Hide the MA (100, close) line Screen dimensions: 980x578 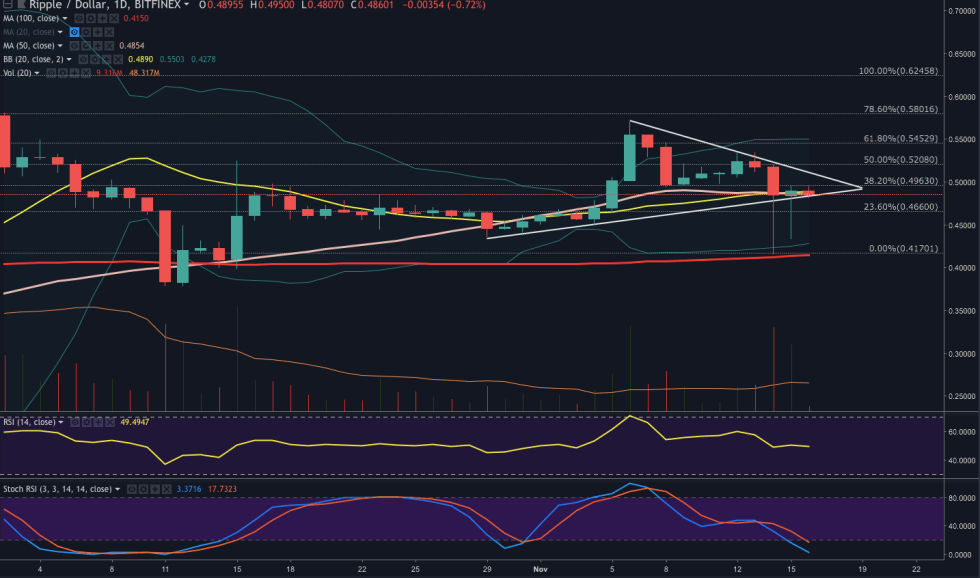[79, 19]
